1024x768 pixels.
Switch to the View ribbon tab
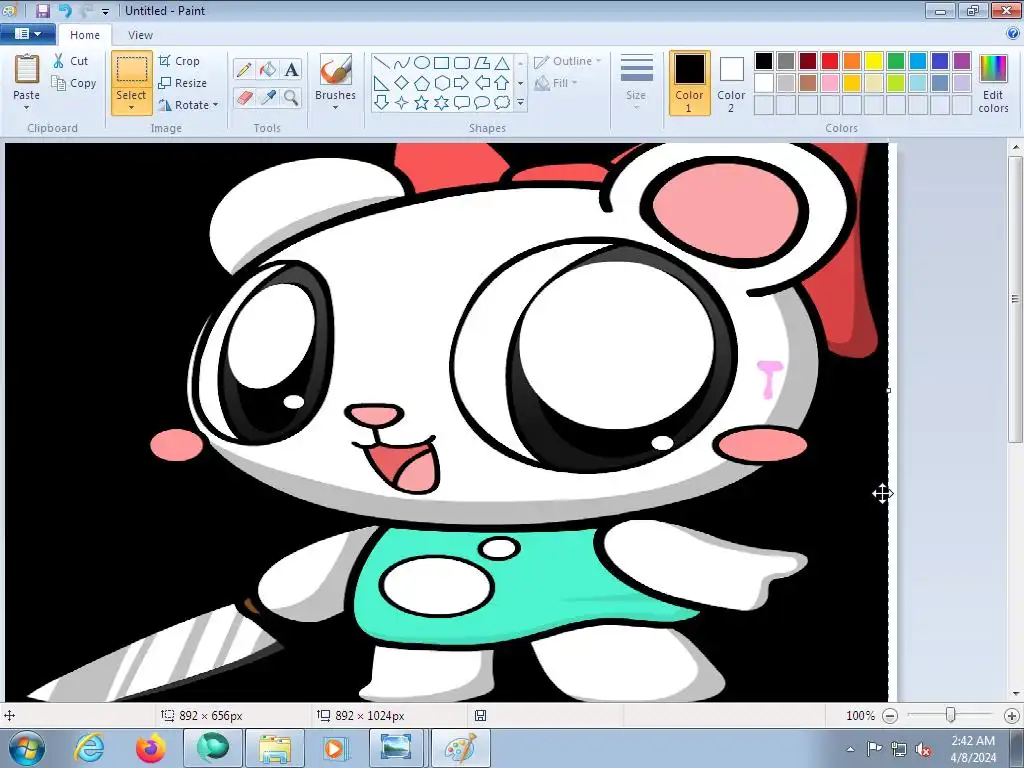140,35
